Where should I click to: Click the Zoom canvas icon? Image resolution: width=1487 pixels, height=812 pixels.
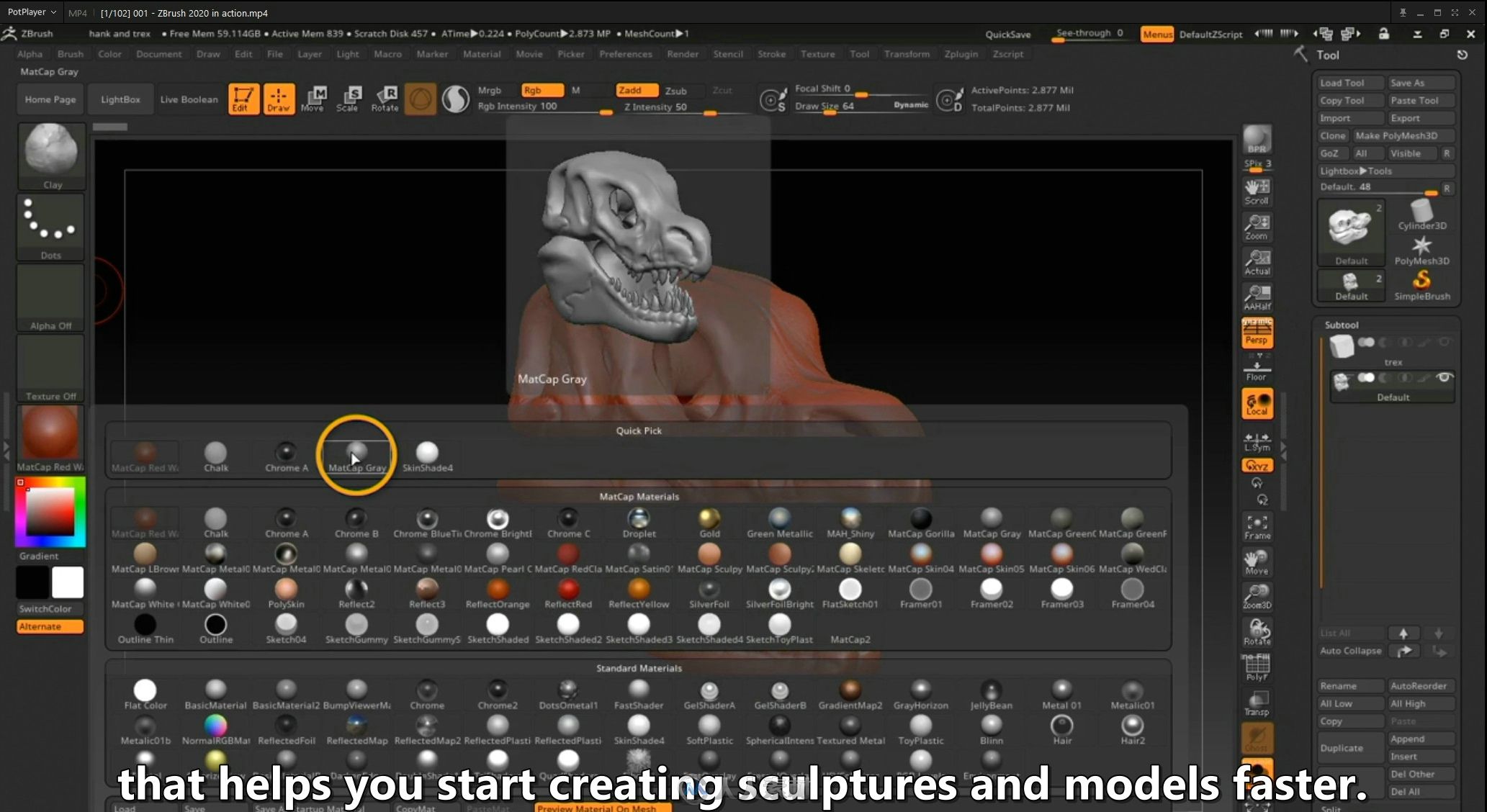(1257, 227)
